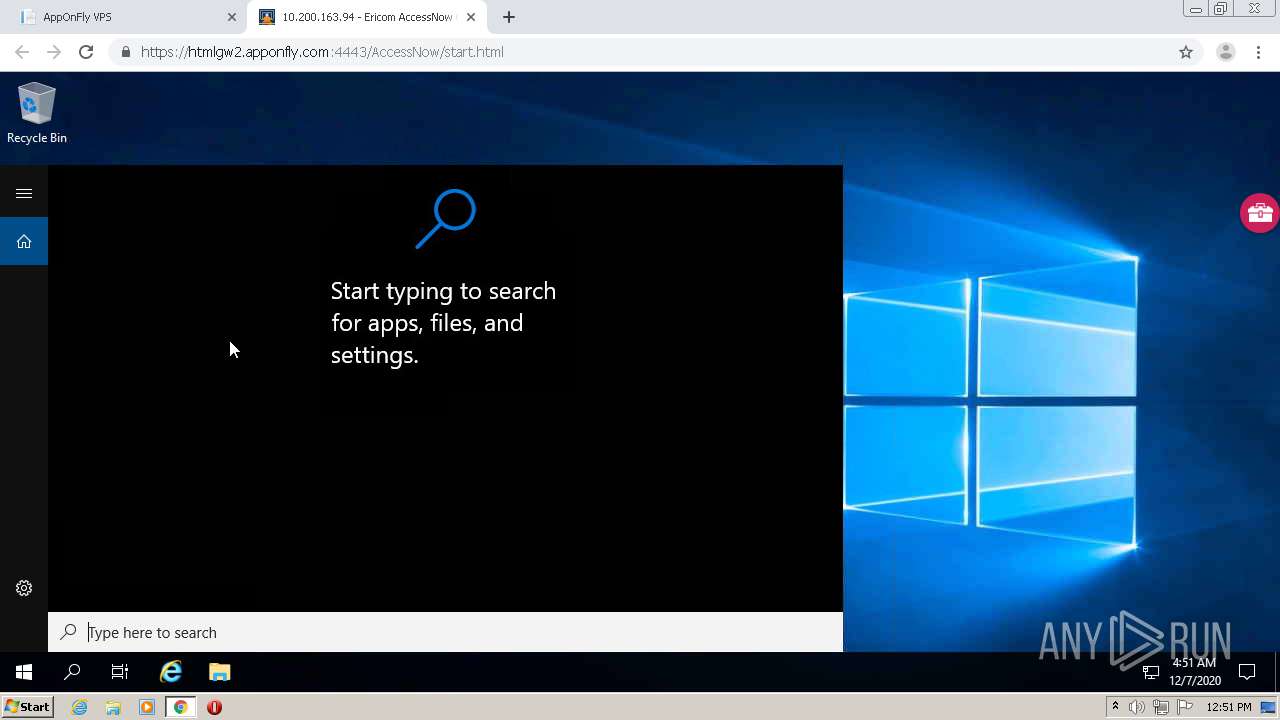Open search settings gear icon
This screenshot has height=720, width=1280.
pyautogui.click(x=24, y=588)
